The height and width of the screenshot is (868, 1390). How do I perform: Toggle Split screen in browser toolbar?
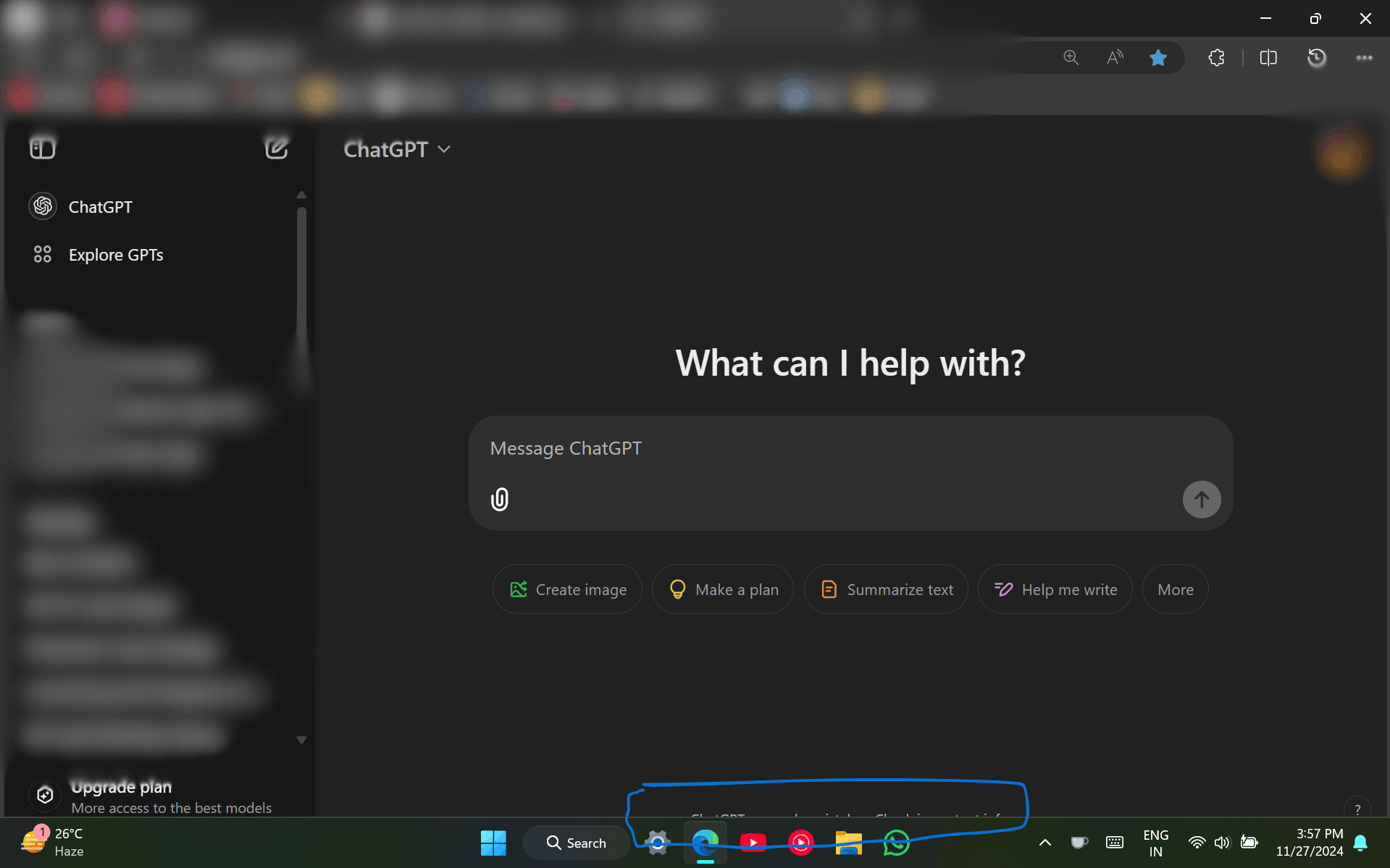(1268, 58)
